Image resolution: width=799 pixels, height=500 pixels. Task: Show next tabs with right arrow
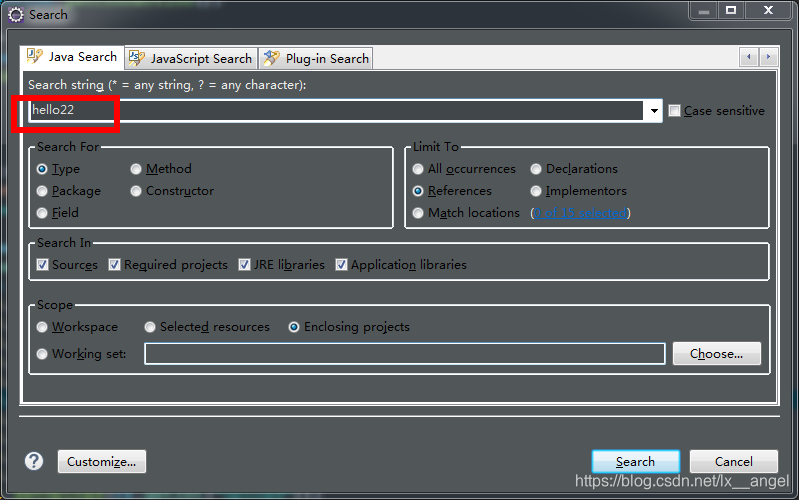pyautogui.click(x=768, y=57)
